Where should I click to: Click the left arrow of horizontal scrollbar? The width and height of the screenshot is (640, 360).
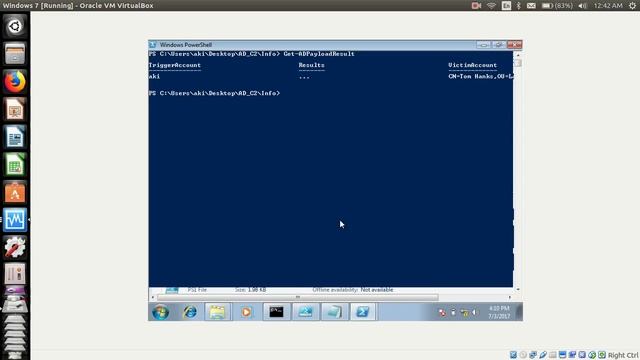pyautogui.click(x=153, y=297)
